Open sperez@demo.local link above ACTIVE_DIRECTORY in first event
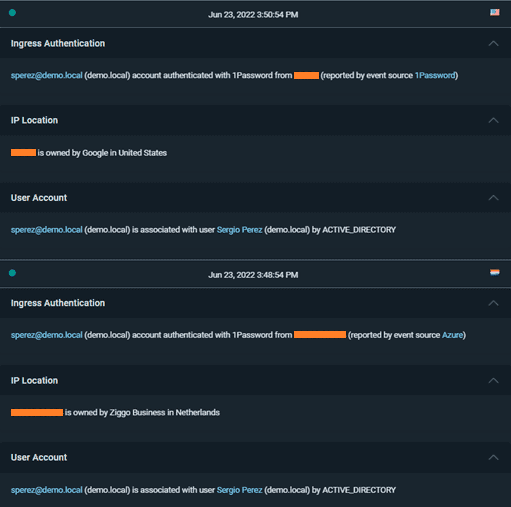 point(47,230)
